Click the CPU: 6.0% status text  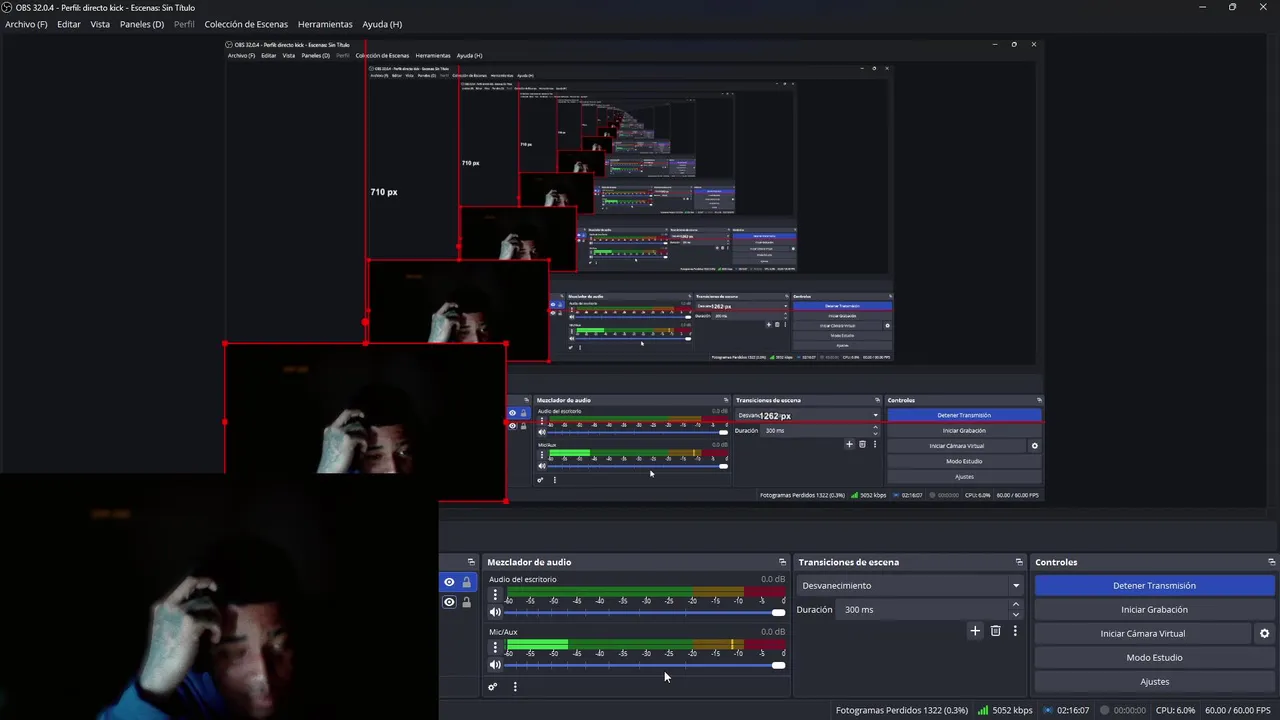tap(1175, 710)
